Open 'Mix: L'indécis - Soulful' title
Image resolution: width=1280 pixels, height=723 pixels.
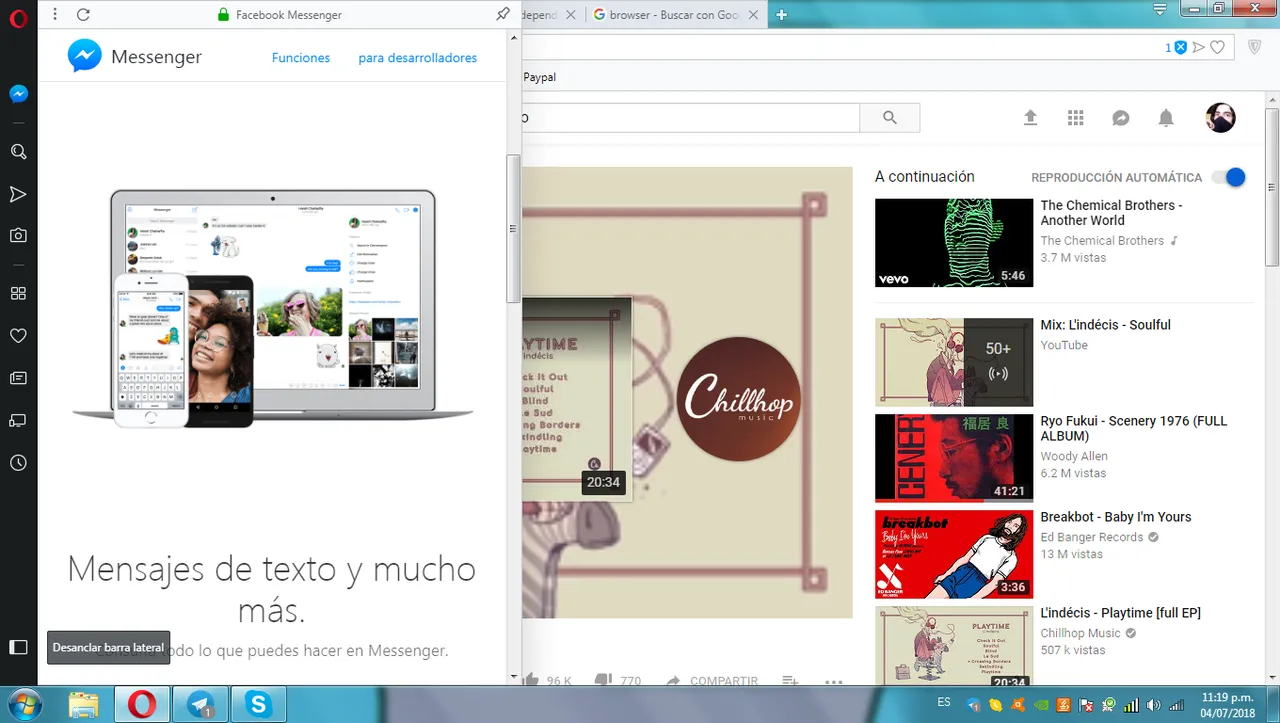point(1105,325)
